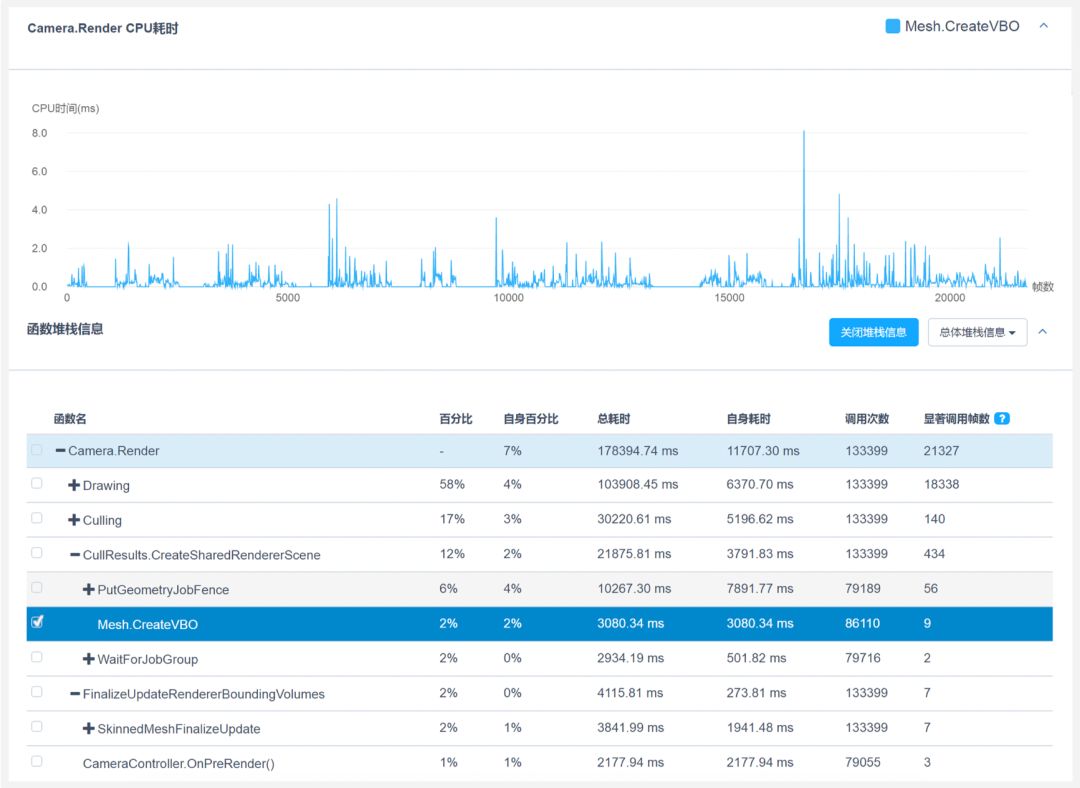The image size is (1080, 788).
Task: Expand the Culling tree node
Action: [74, 519]
